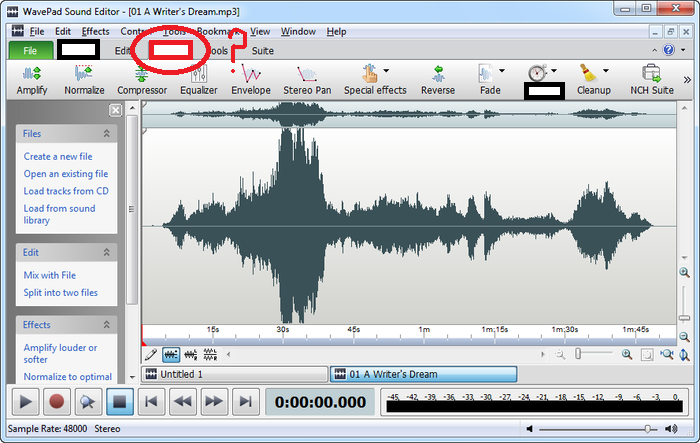Click Load from sound library link
Viewport: 700px width, 443px height.
click(59, 214)
